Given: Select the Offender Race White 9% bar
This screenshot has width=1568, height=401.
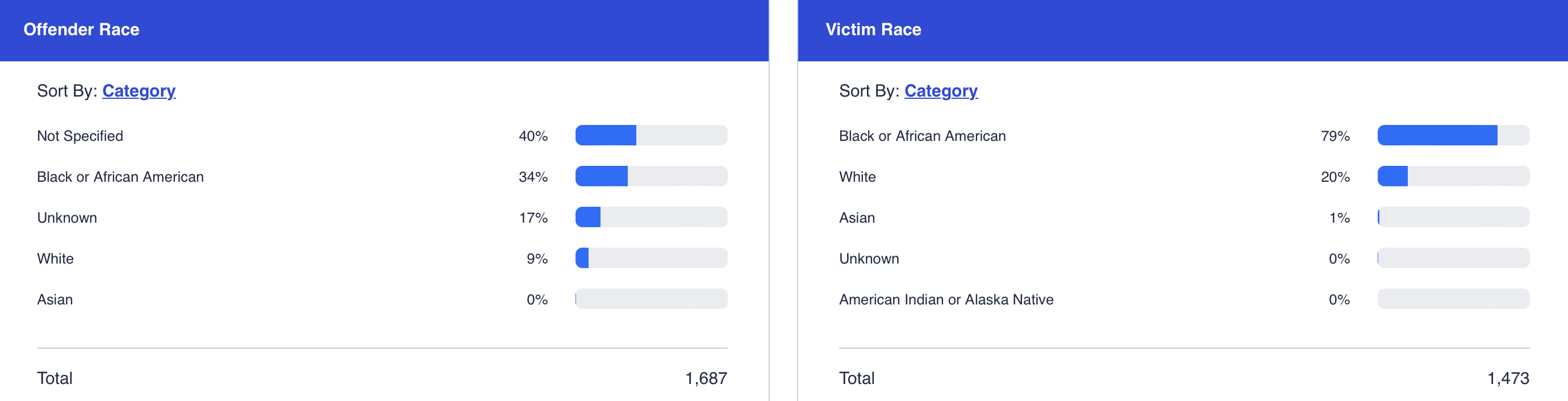Looking at the screenshot, I should [x=650, y=258].
